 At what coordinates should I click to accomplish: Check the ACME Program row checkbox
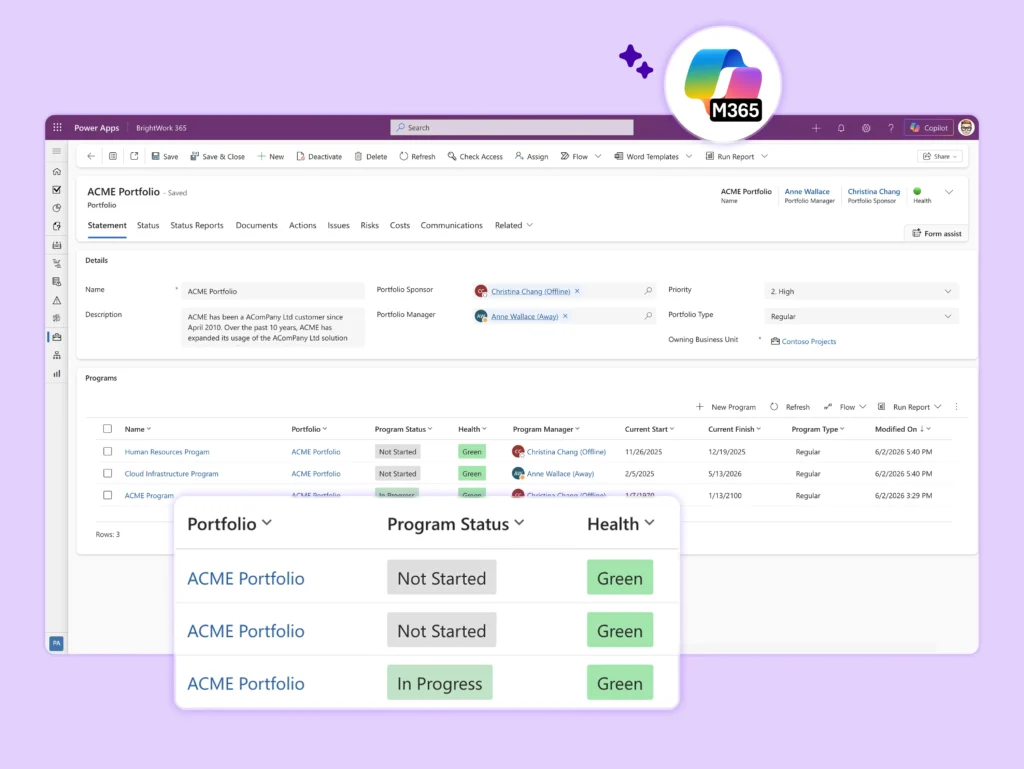click(x=107, y=495)
